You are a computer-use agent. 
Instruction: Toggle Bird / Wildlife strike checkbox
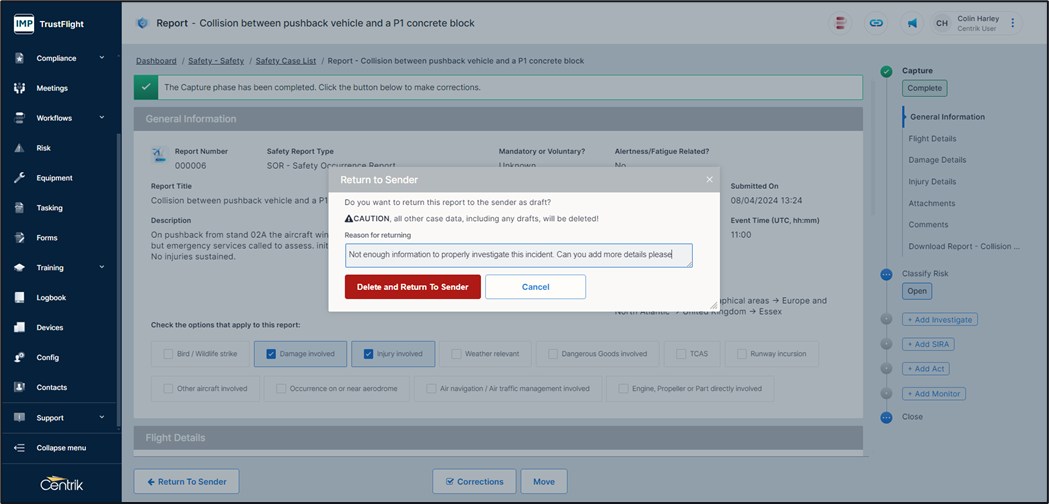pyautogui.click(x=168, y=354)
